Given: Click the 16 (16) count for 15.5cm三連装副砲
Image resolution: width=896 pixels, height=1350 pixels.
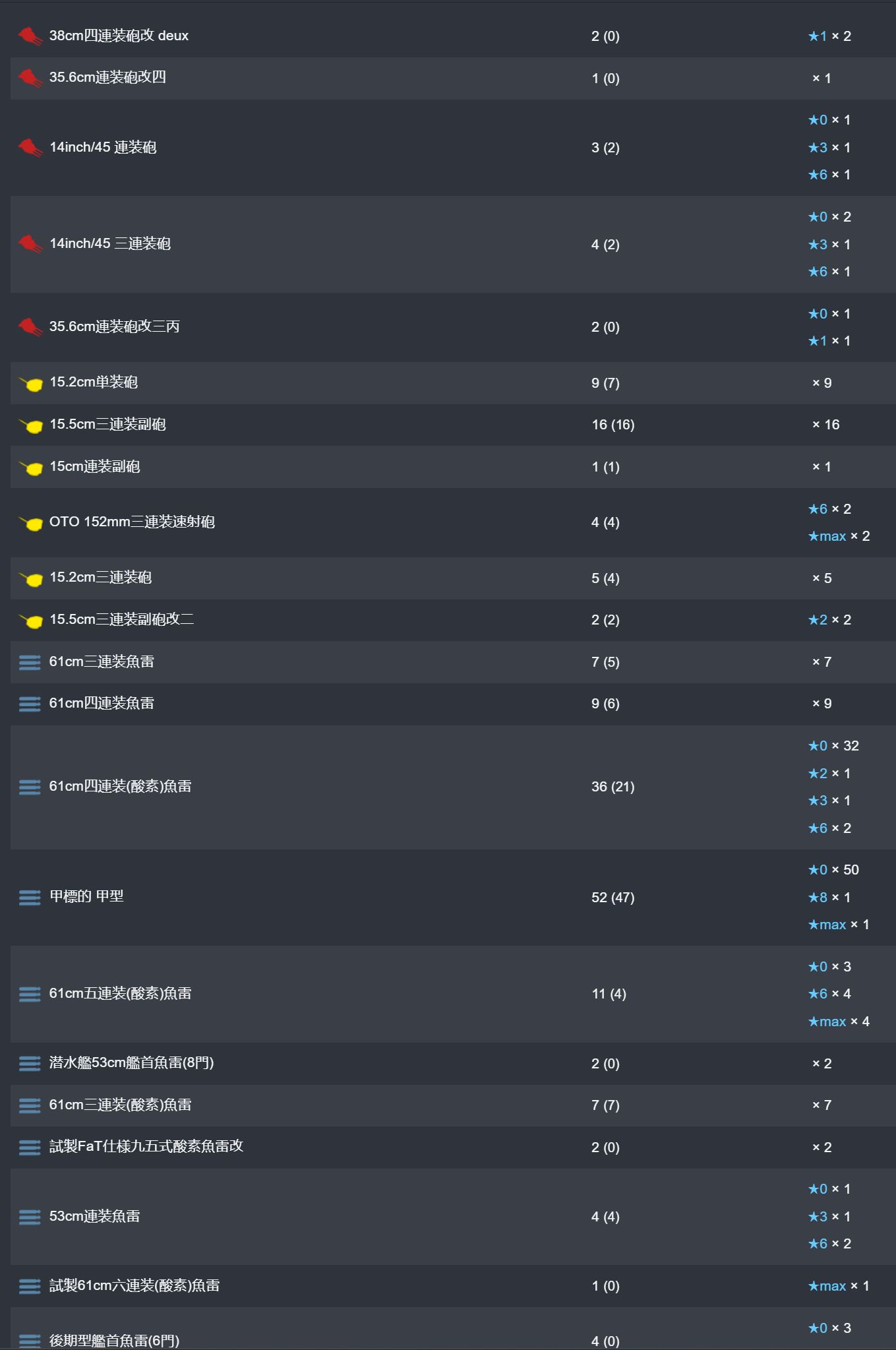Looking at the screenshot, I should point(612,425).
